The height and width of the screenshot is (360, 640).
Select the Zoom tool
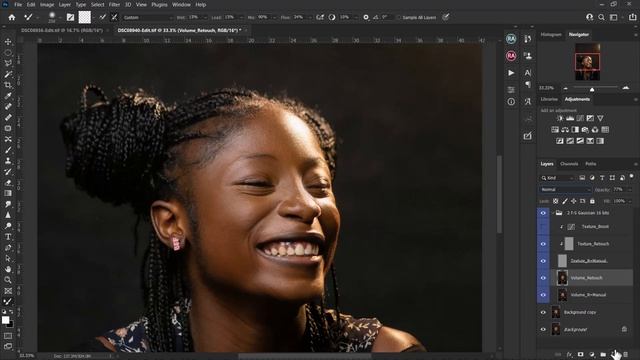(x=8, y=280)
